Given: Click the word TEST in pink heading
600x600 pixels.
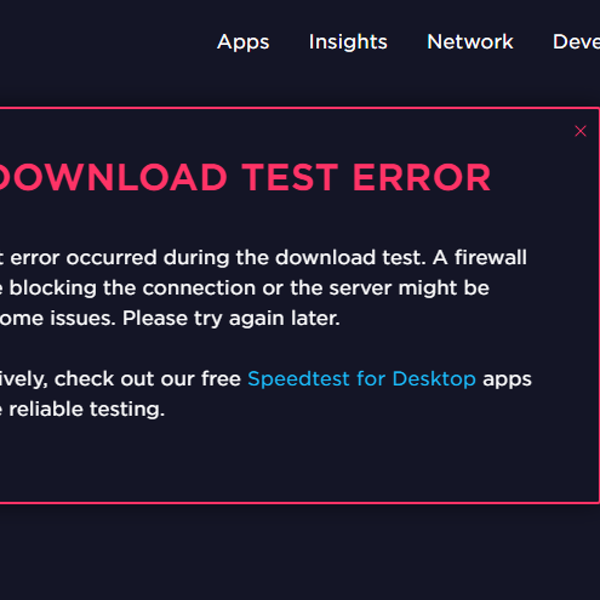Looking at the screenshot, I should pos(290,177).
